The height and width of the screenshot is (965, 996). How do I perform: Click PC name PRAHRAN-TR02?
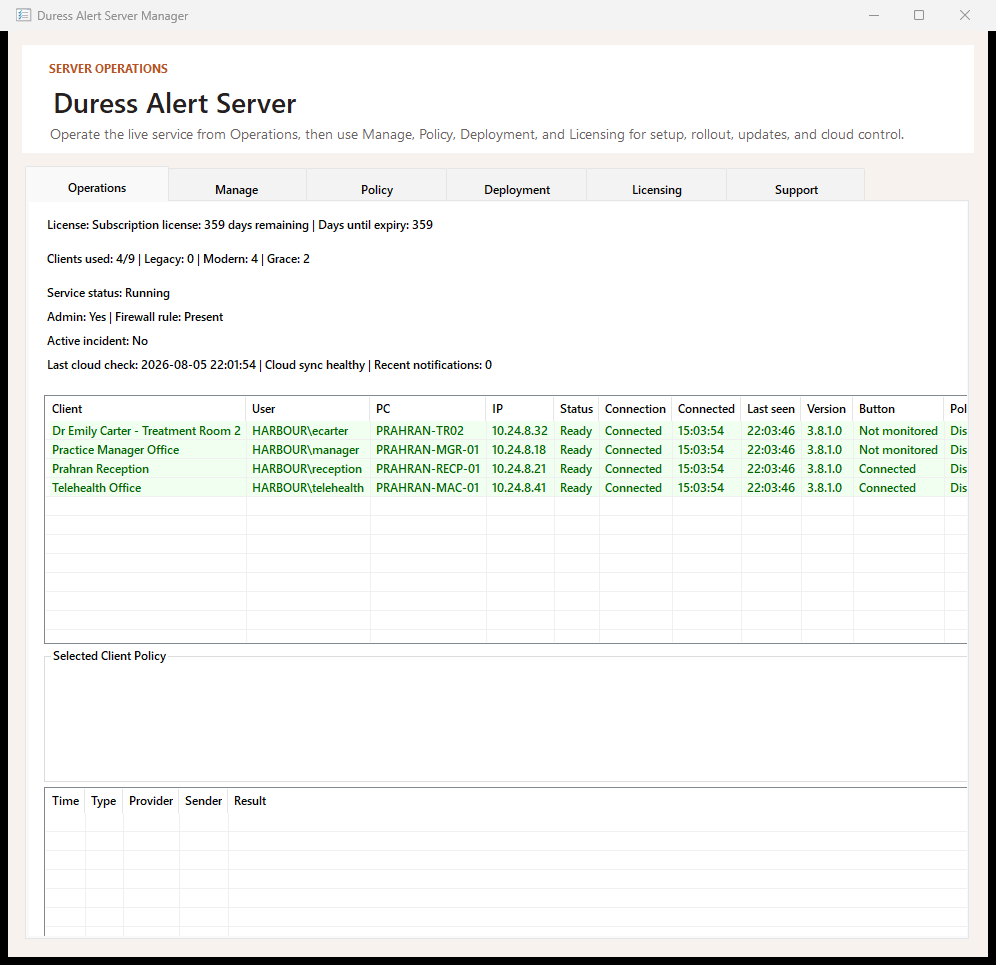coord(420,431)
